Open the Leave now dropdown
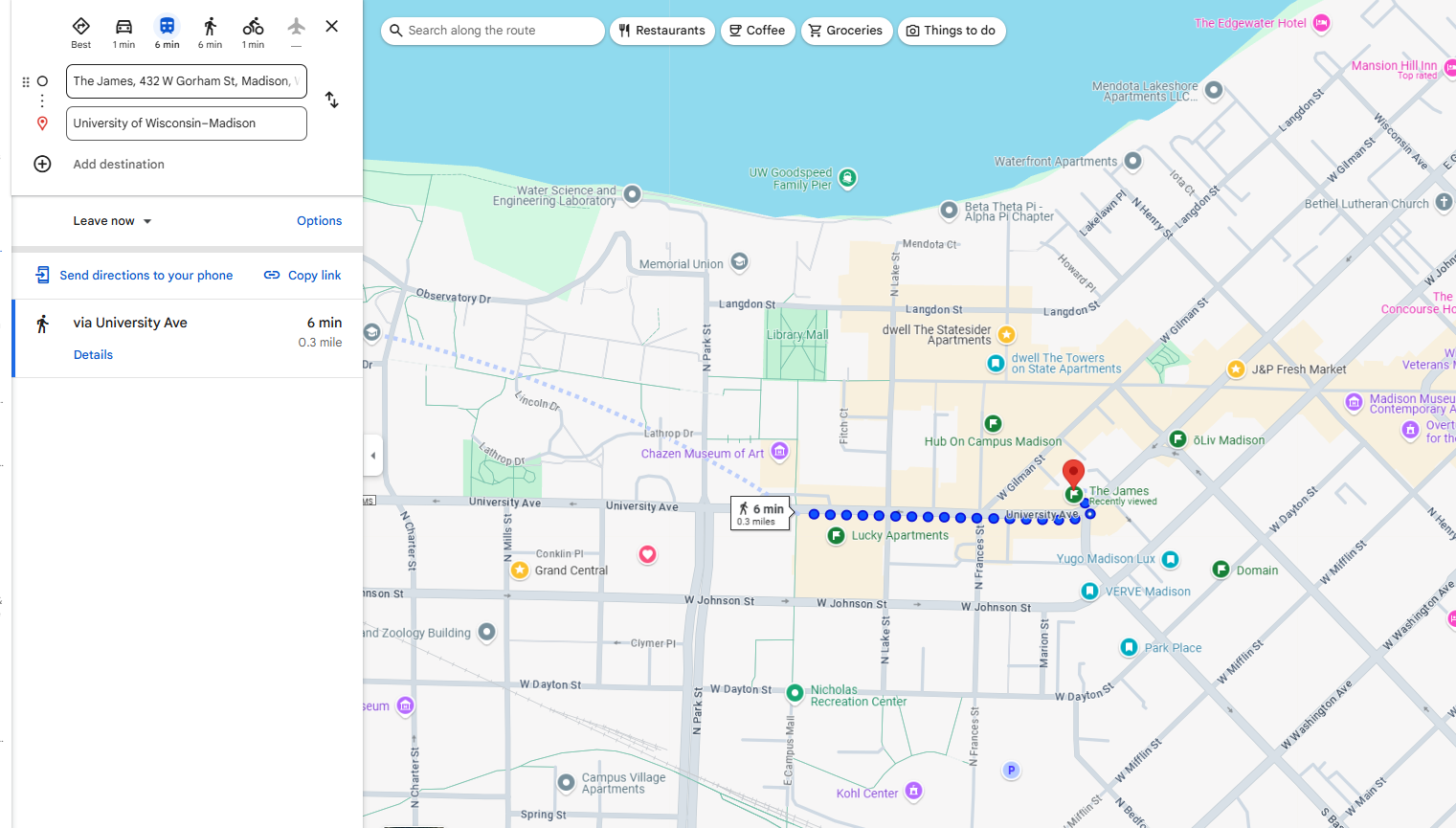 pyautogui.click(x=112, y=221)
